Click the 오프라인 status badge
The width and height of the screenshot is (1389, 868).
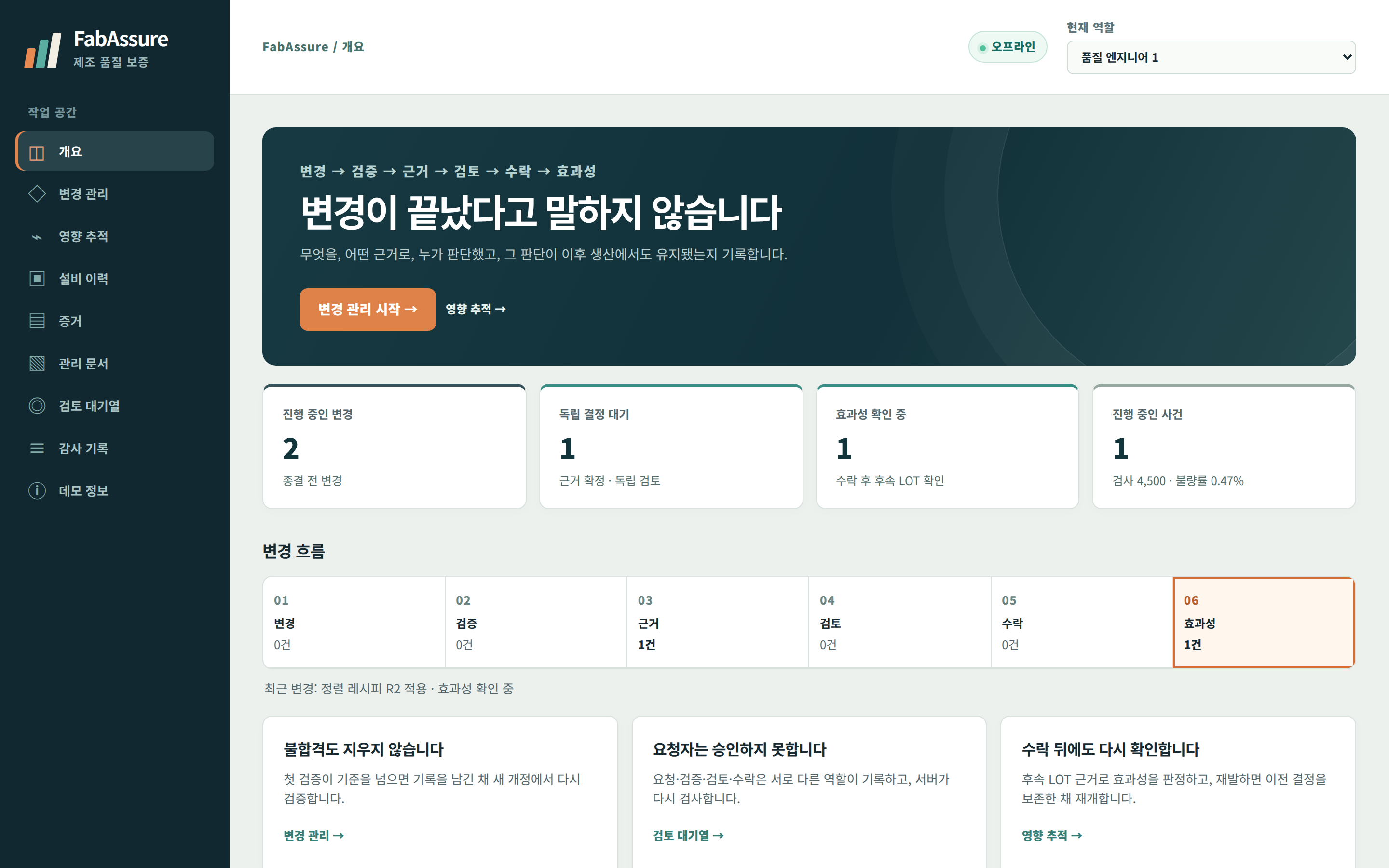[1008, 47]
